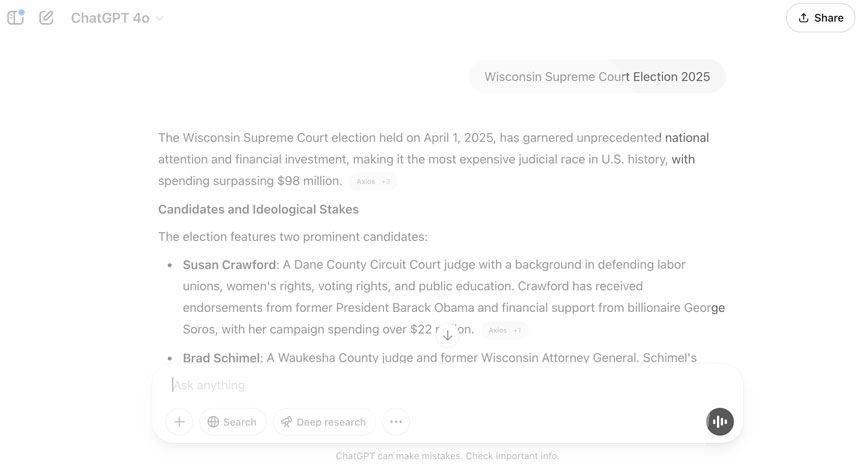Click the scroll-to-bottom arrow icon
The image size is (860, 468).
tap(447, 335)
